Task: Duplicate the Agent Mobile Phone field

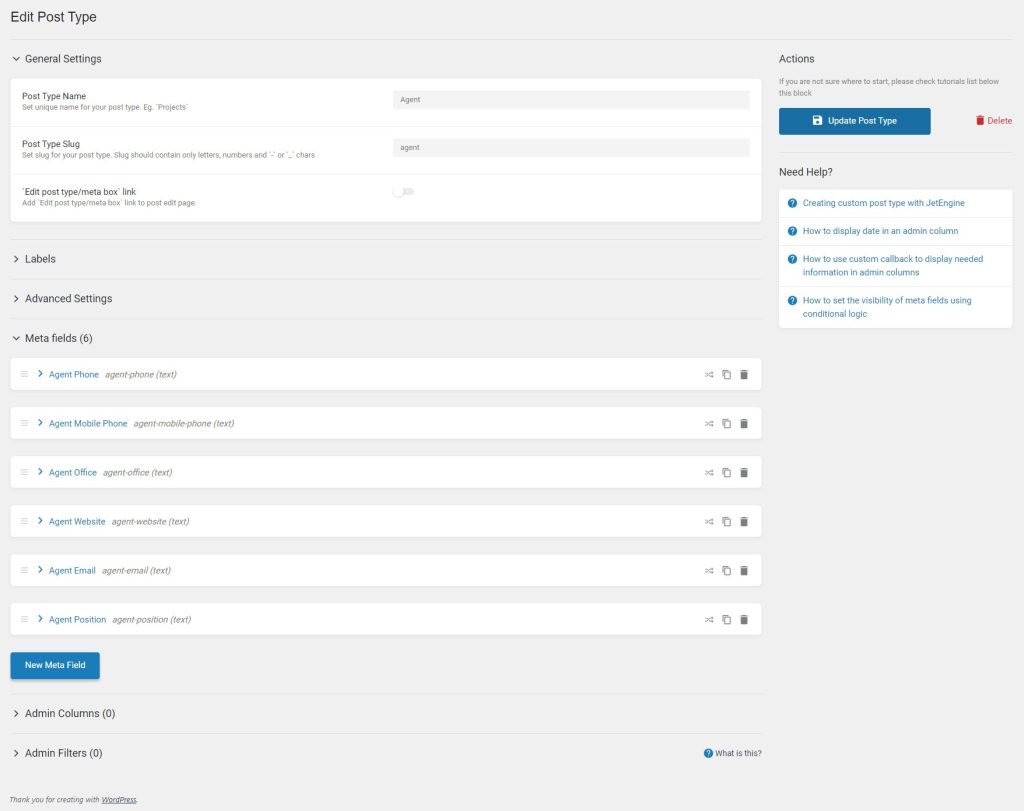Action: pos(727,423)
